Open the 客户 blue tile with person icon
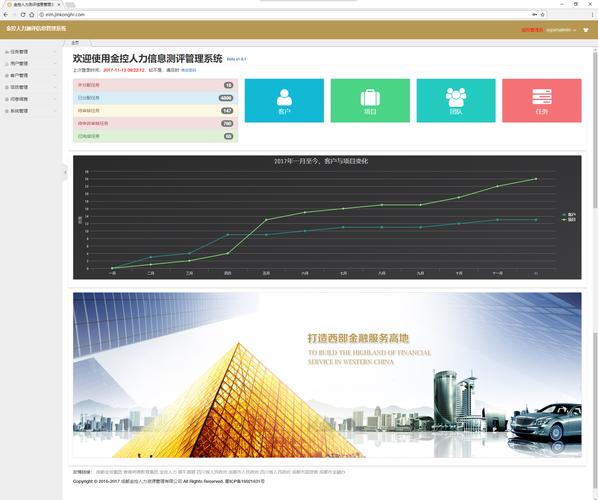Image resolution: width=598 pixels, height=500 pixels. click(x=284, y=101)
